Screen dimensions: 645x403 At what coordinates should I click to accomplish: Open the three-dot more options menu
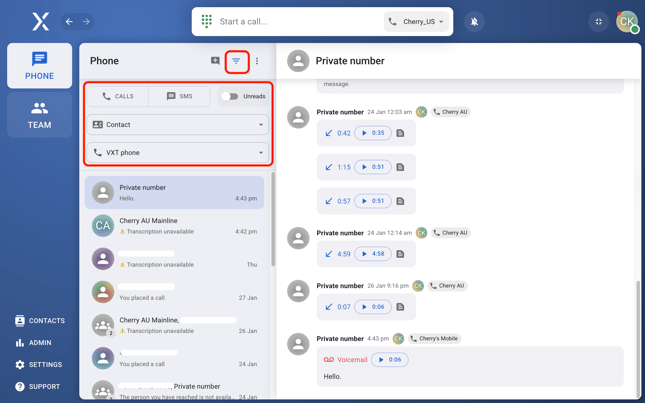click(257, 61)
